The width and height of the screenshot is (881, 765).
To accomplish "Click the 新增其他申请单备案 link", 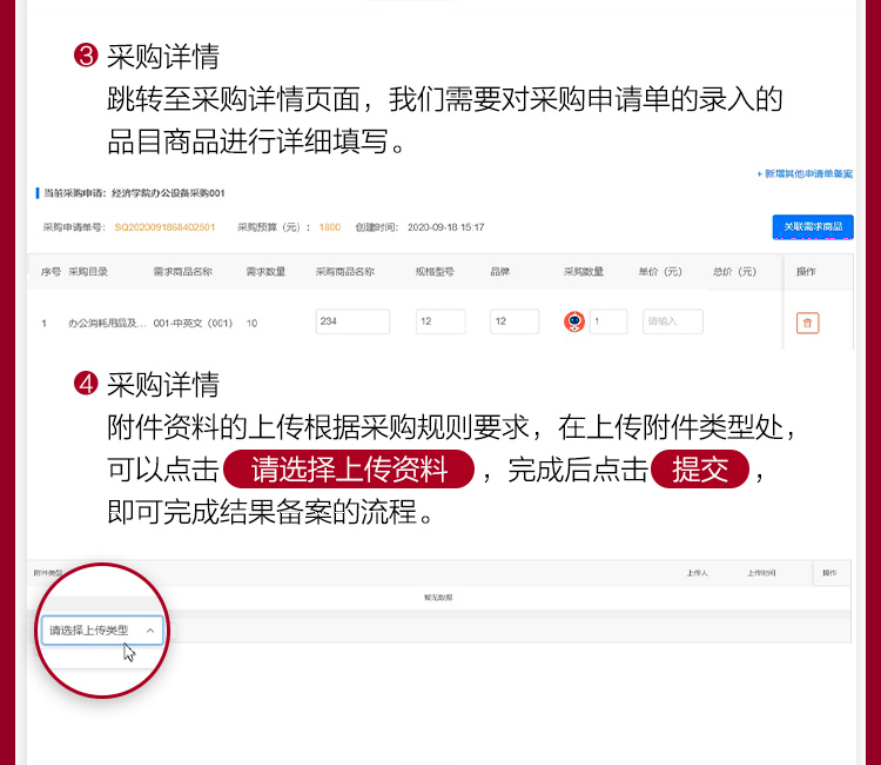I will coord(804,174).
